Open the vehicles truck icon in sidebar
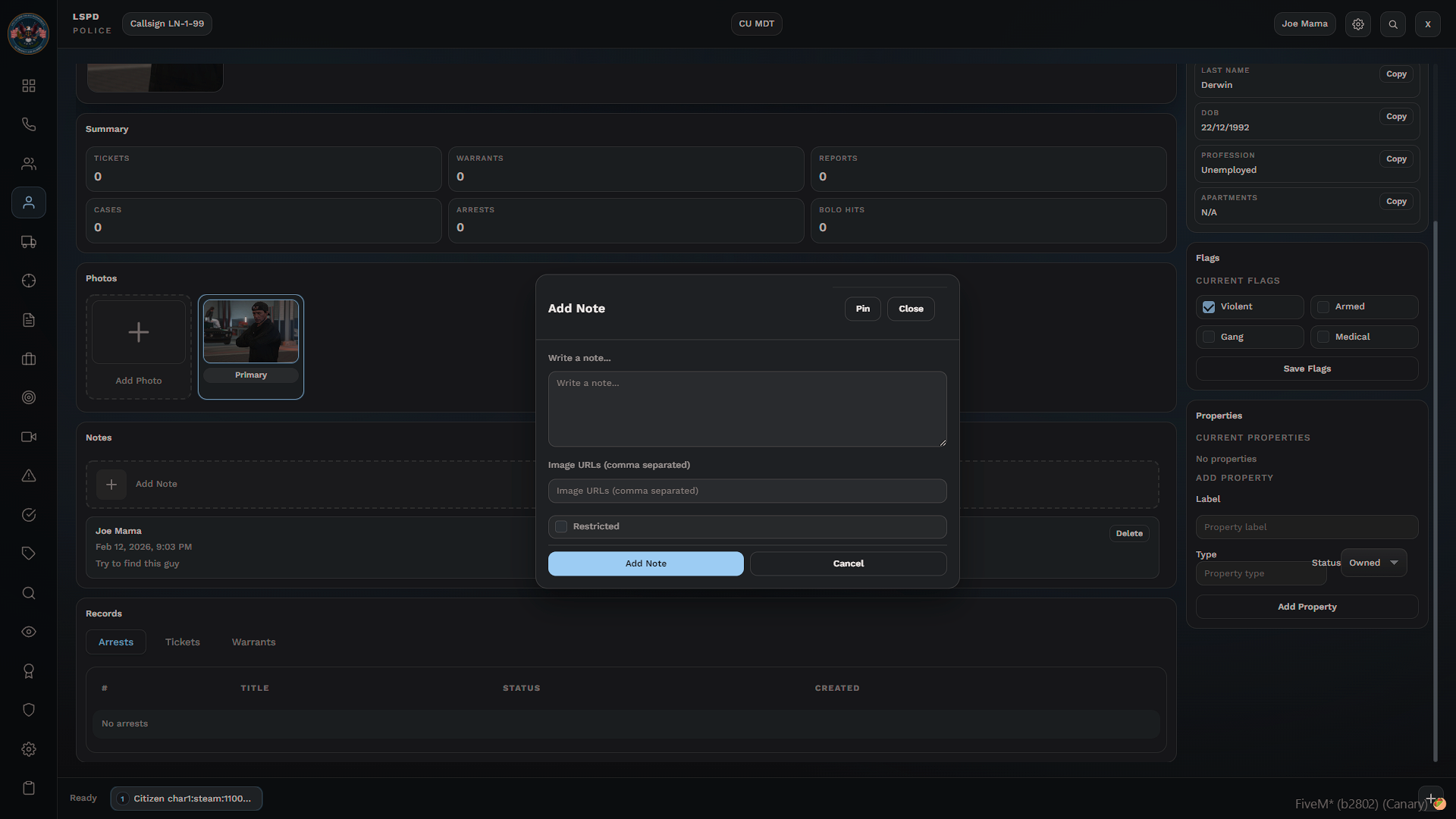The width and height of the screenshot is (1456, 819). 29,242
